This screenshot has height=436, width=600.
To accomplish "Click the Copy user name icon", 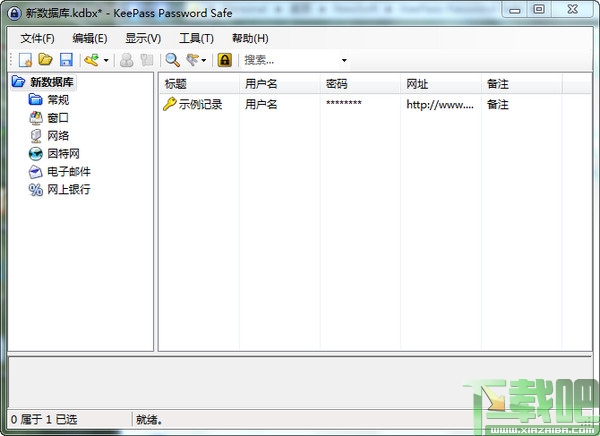I will (127, 60).
